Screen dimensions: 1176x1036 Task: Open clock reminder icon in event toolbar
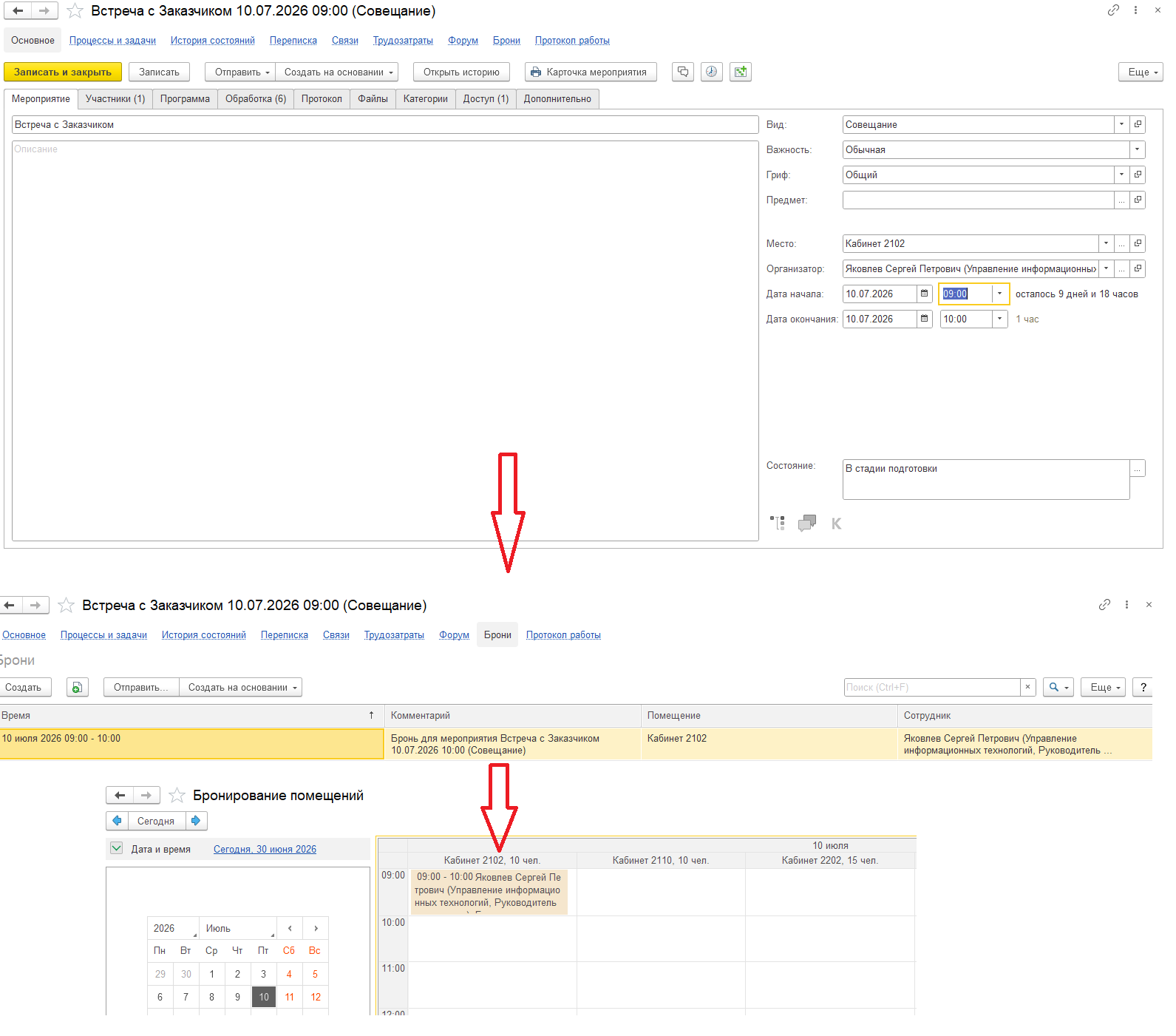(x=711, y=72)
